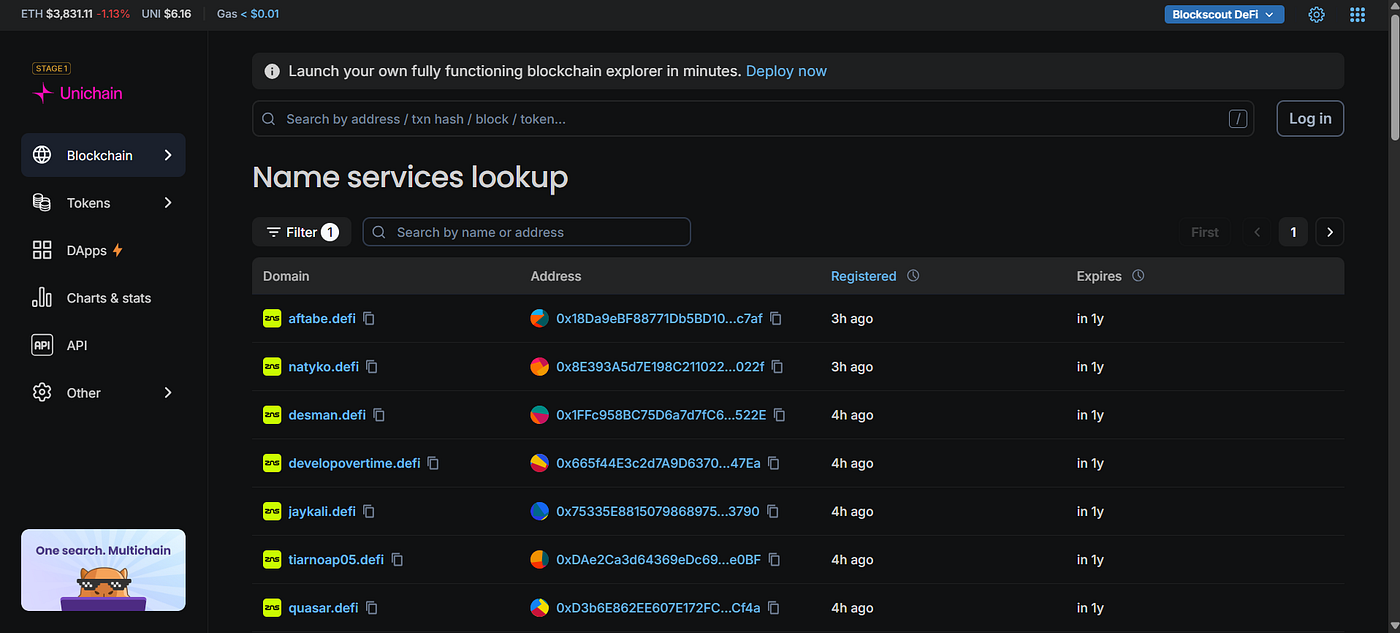Screen dimensions: 1400x633
Task: Click the ETH $3,831.11 price text
Action: pyautogui.click(x=56, y=14)
